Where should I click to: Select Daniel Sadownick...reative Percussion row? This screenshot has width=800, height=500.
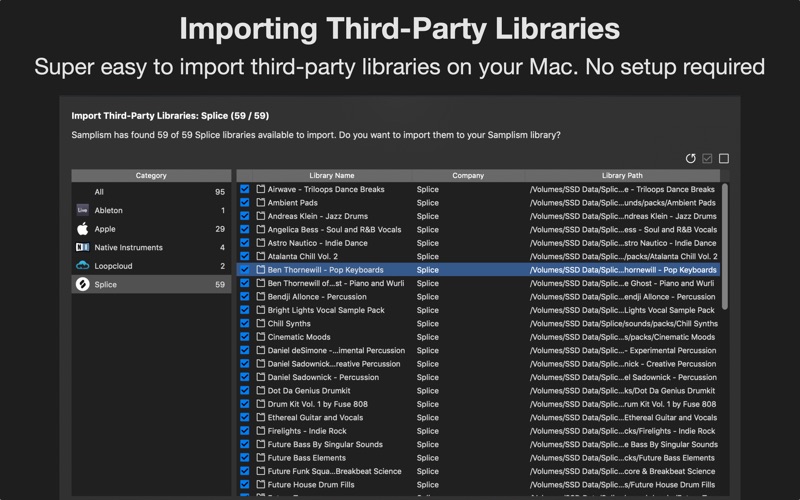coord(478,364)
